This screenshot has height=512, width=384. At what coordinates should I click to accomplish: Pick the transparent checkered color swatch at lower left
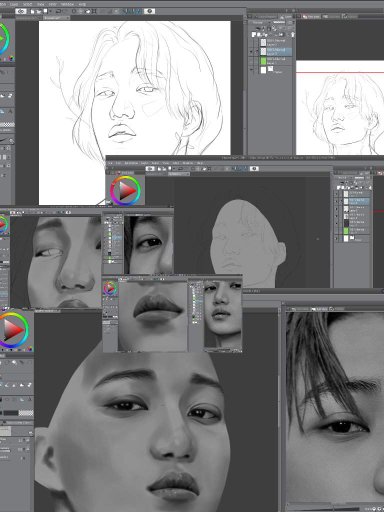[x=26, y=413]
